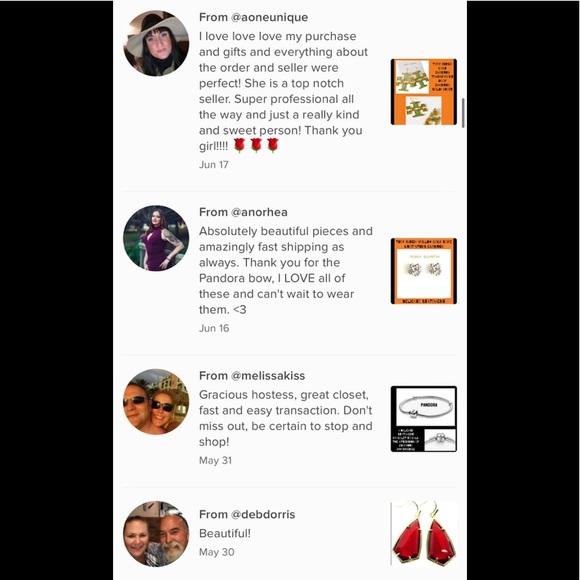View the orange Tory Burch earrings listing thumbnail
The image size is (580, 580).
point(424,92)
